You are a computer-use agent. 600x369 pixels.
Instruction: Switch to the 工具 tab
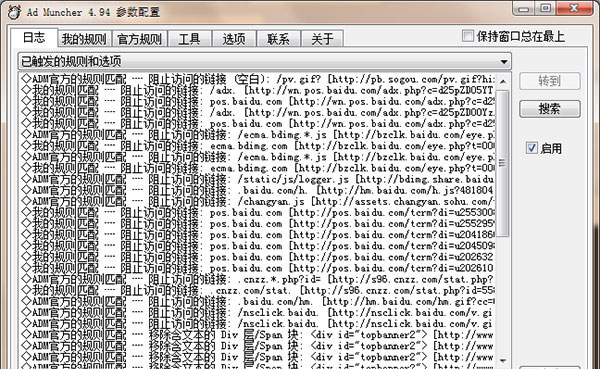[x=189, y=39]
